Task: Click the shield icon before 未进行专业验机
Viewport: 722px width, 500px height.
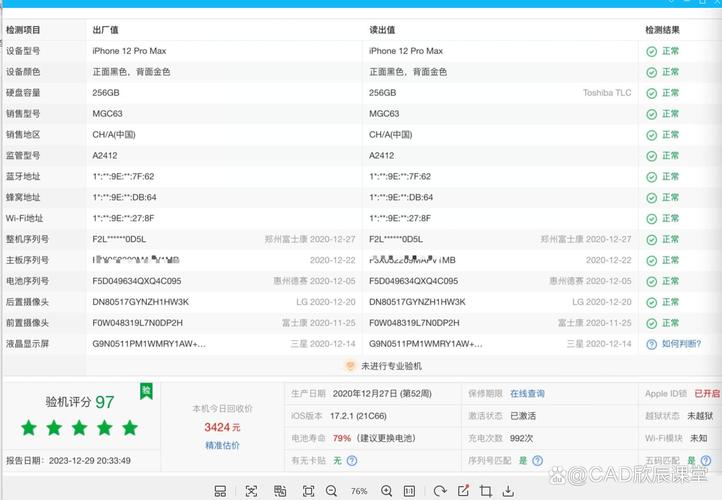Action: tap(350, 366)
